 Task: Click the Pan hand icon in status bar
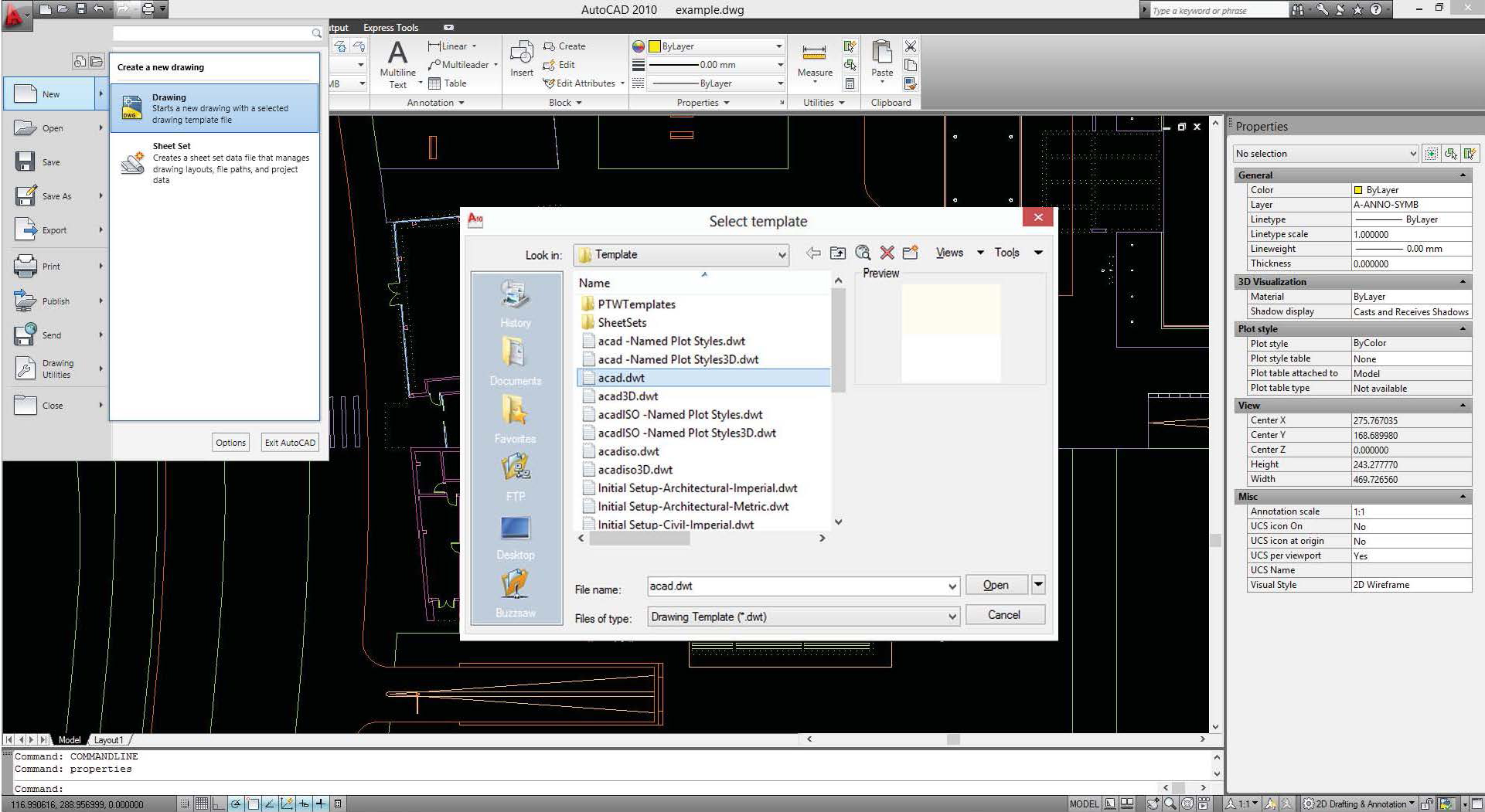click(1153, 804)
